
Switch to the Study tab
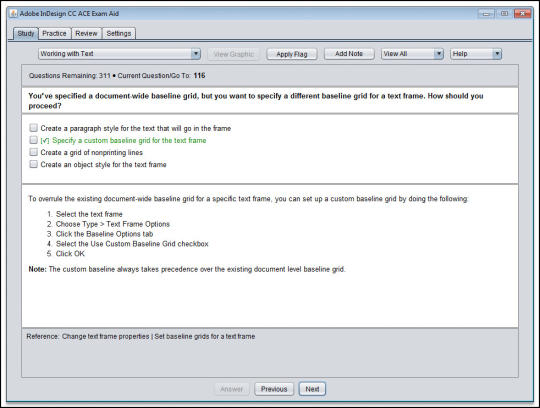tap(26, 33)
